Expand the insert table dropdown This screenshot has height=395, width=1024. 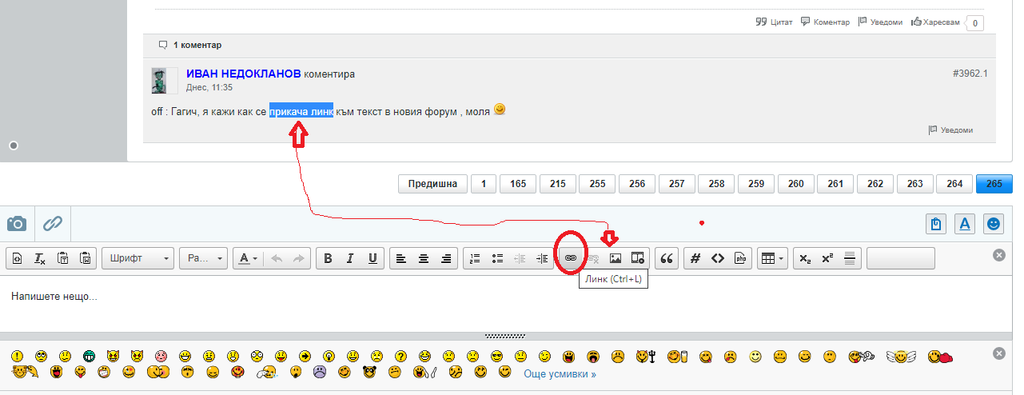coord(773,258)
